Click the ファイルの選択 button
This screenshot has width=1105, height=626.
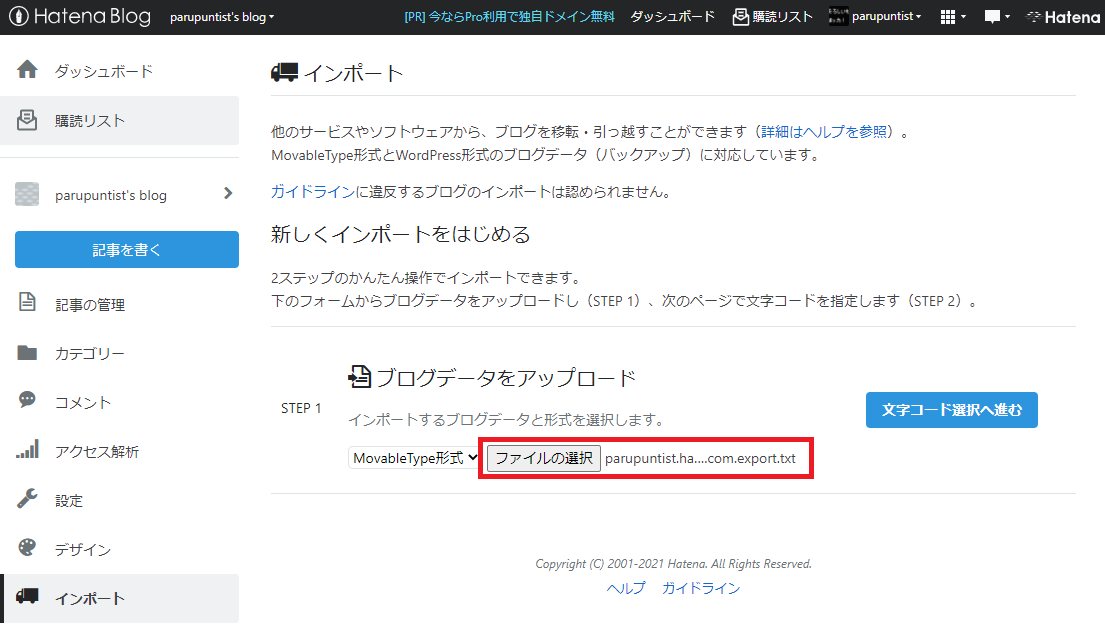(x=544, y=458)
